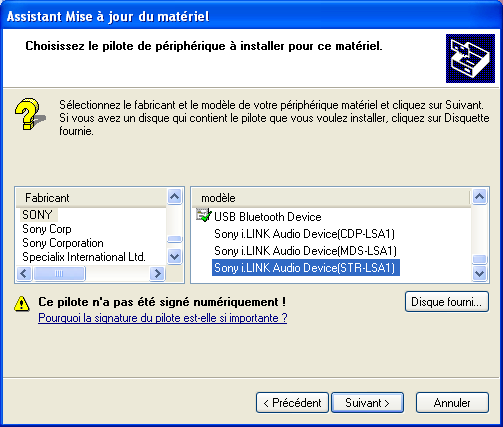Click left arrow of Fabricant horizontal scrollbar
Viewport: 503px width, 427px height.
(x=24, y=274)
